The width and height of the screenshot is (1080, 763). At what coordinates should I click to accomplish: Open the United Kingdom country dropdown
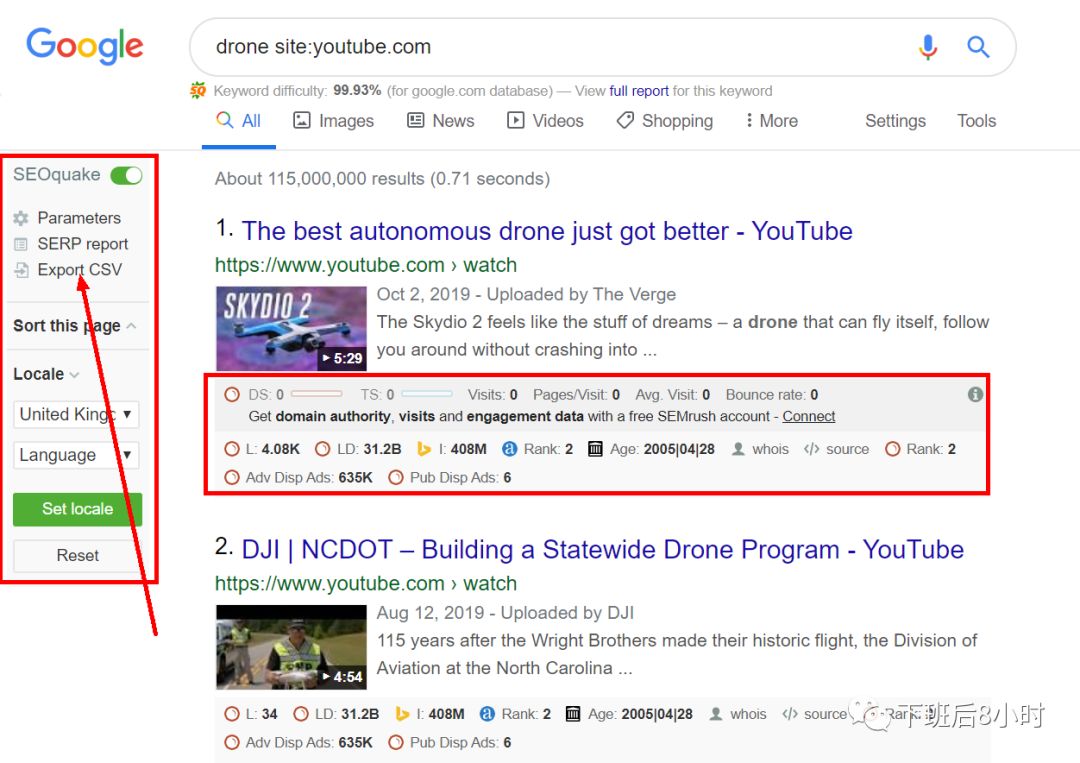pyautogui.click(x=76, y=415)
